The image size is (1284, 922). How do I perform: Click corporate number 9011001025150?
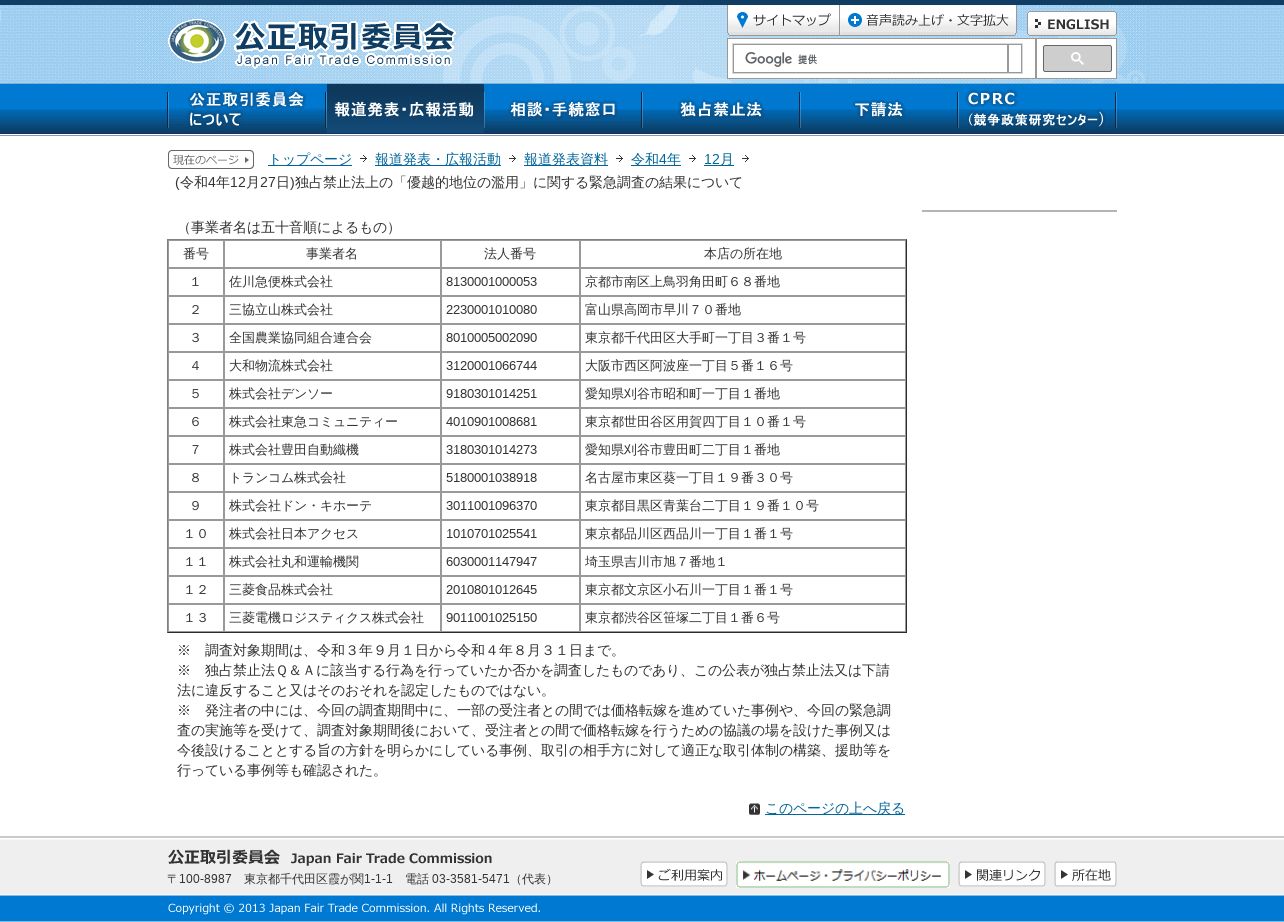click(x=491, y=618)
